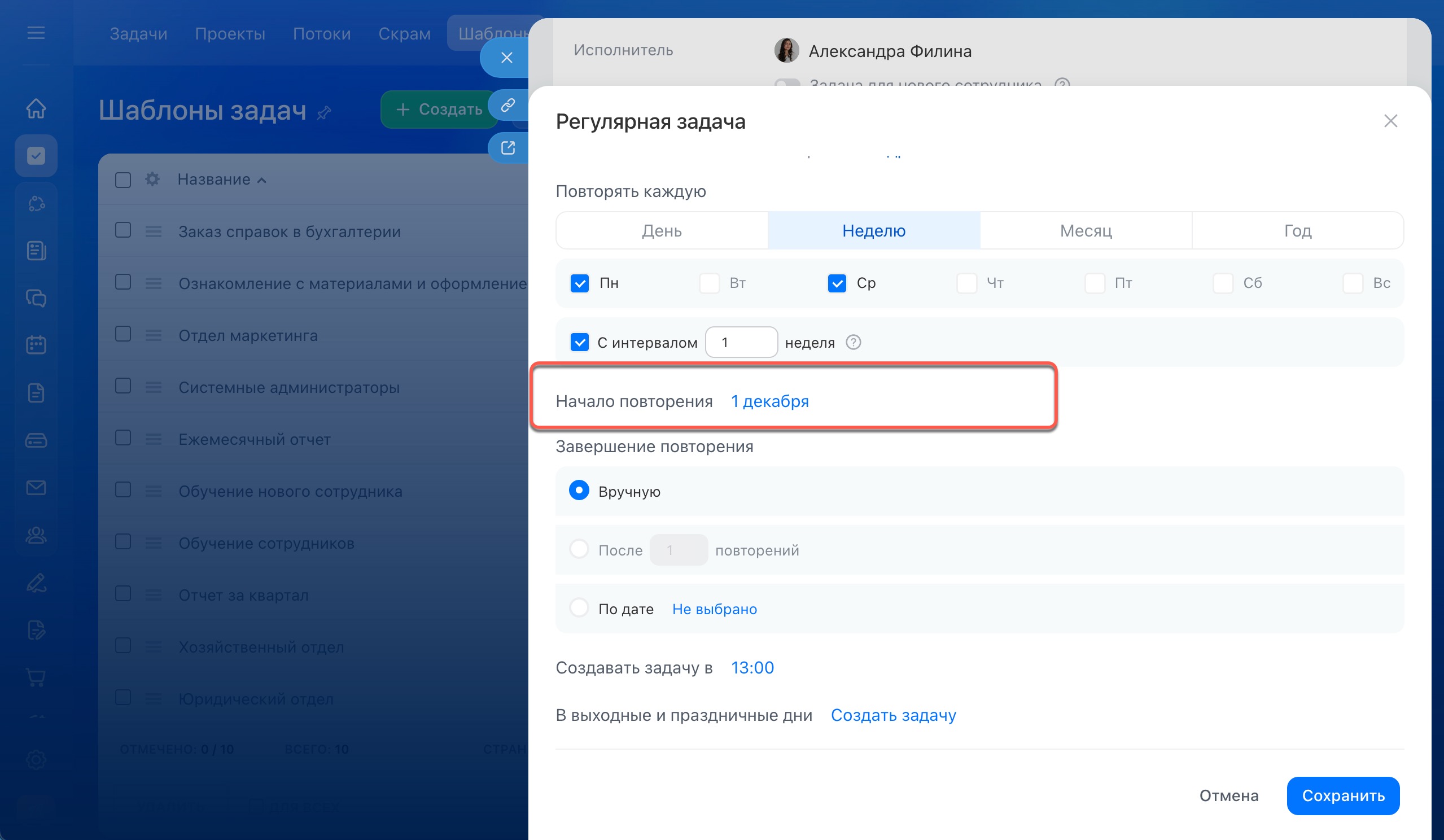Click the open-in-new-window icon button
This screenshot has width=1444, height=840.
click(507, 148)
